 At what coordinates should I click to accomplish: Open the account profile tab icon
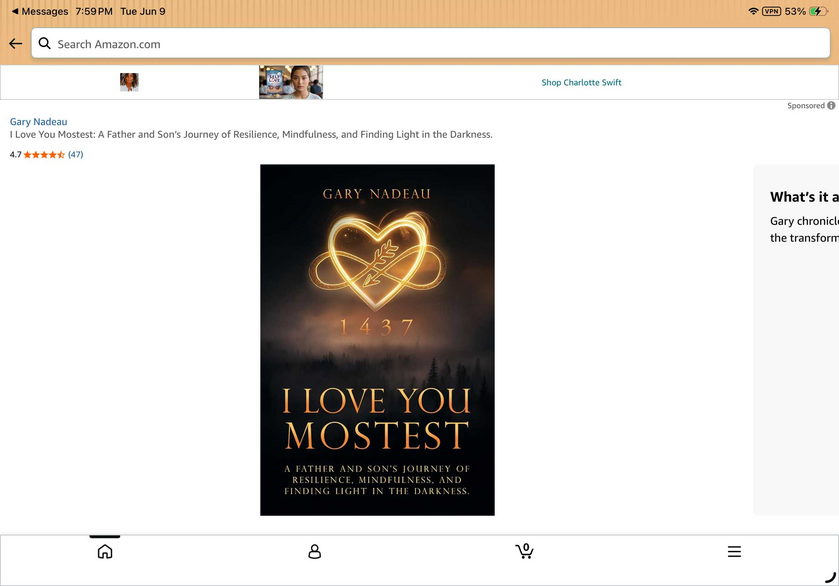315,551
